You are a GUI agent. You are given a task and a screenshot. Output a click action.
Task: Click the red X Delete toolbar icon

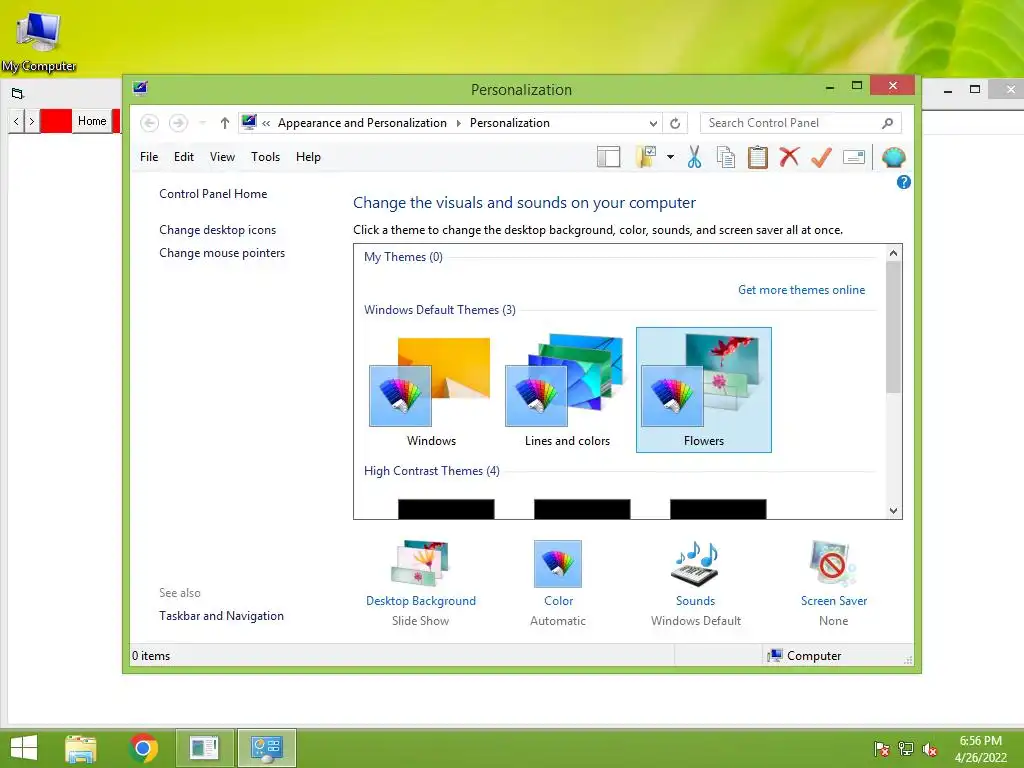click(x=789, y=157)
